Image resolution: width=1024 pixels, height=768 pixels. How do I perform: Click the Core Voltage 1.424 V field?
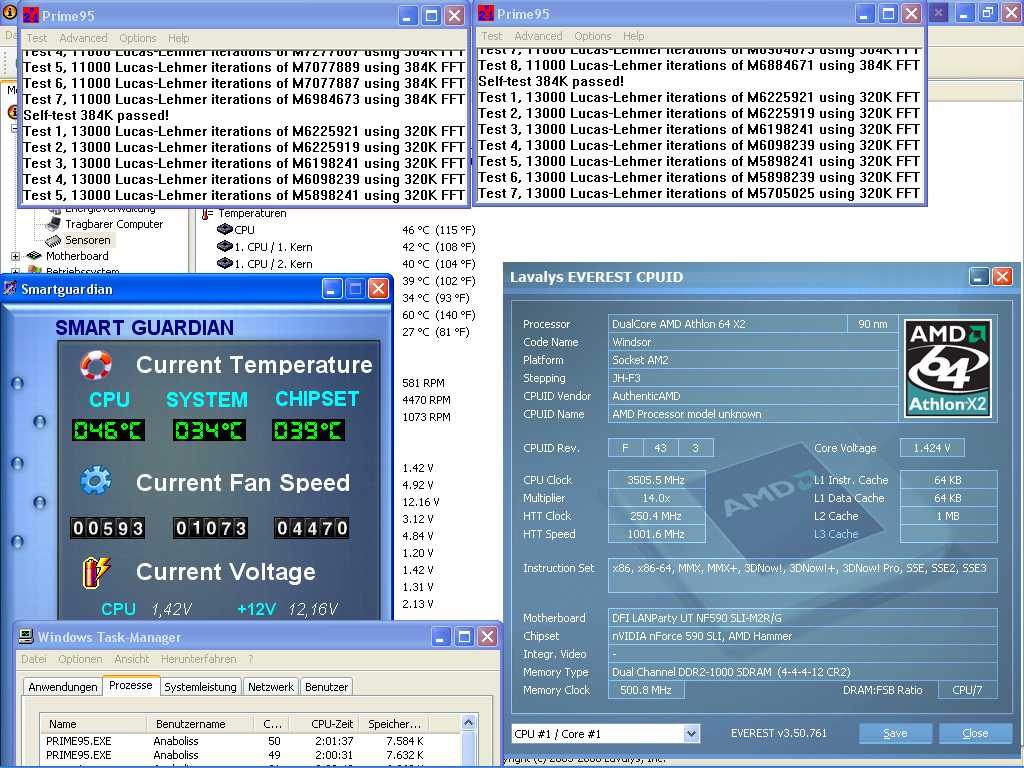pos(932,448)
